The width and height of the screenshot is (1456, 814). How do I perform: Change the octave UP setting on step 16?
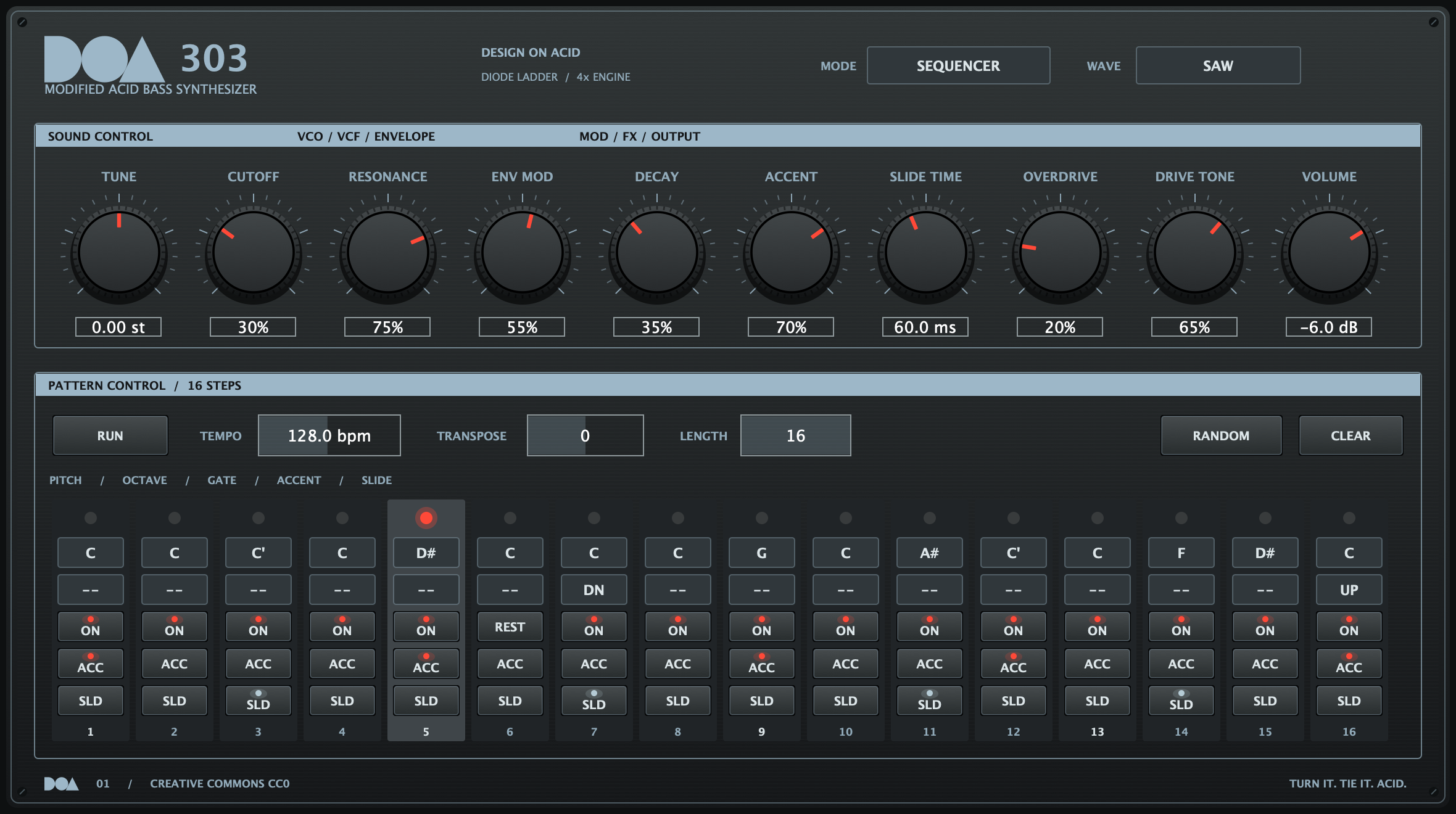click(x=1349, y=590)
